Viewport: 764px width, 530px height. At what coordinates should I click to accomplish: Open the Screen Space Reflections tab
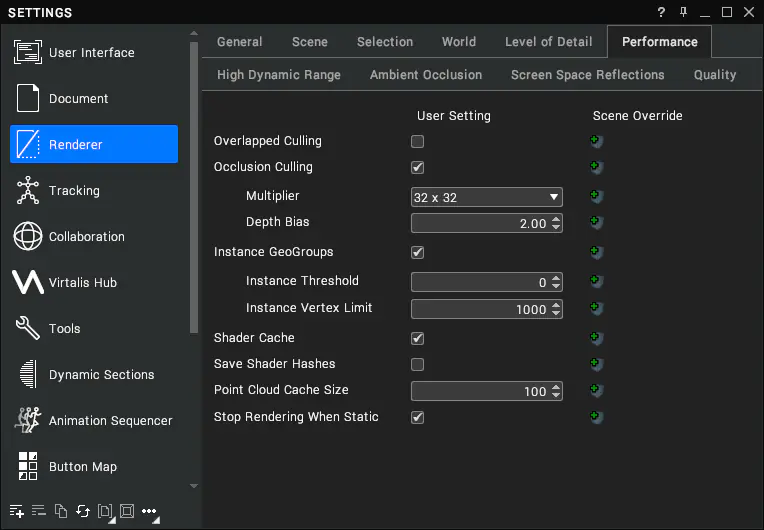coord(588,75)
